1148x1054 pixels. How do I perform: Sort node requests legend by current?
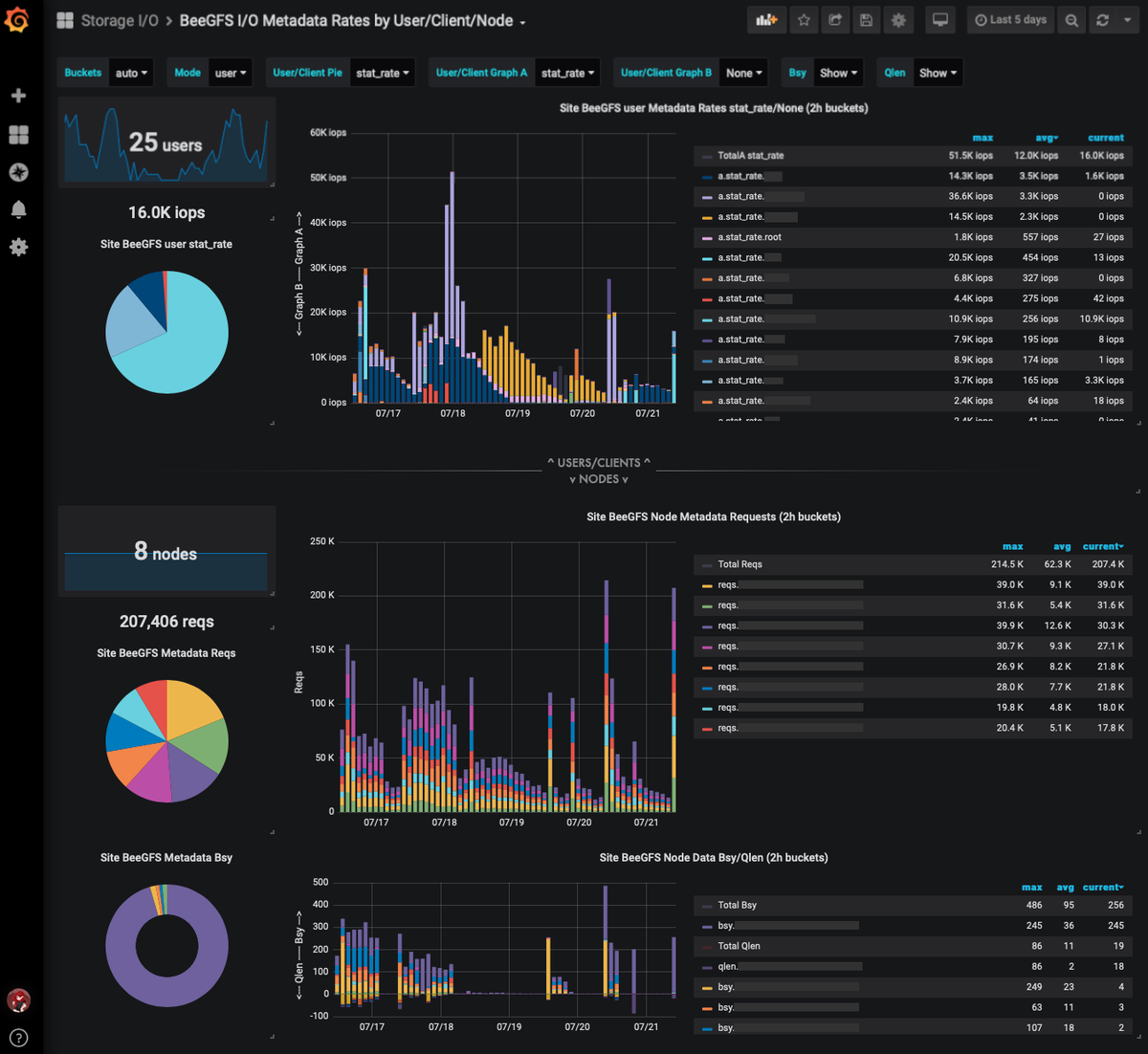point(1105,547)
